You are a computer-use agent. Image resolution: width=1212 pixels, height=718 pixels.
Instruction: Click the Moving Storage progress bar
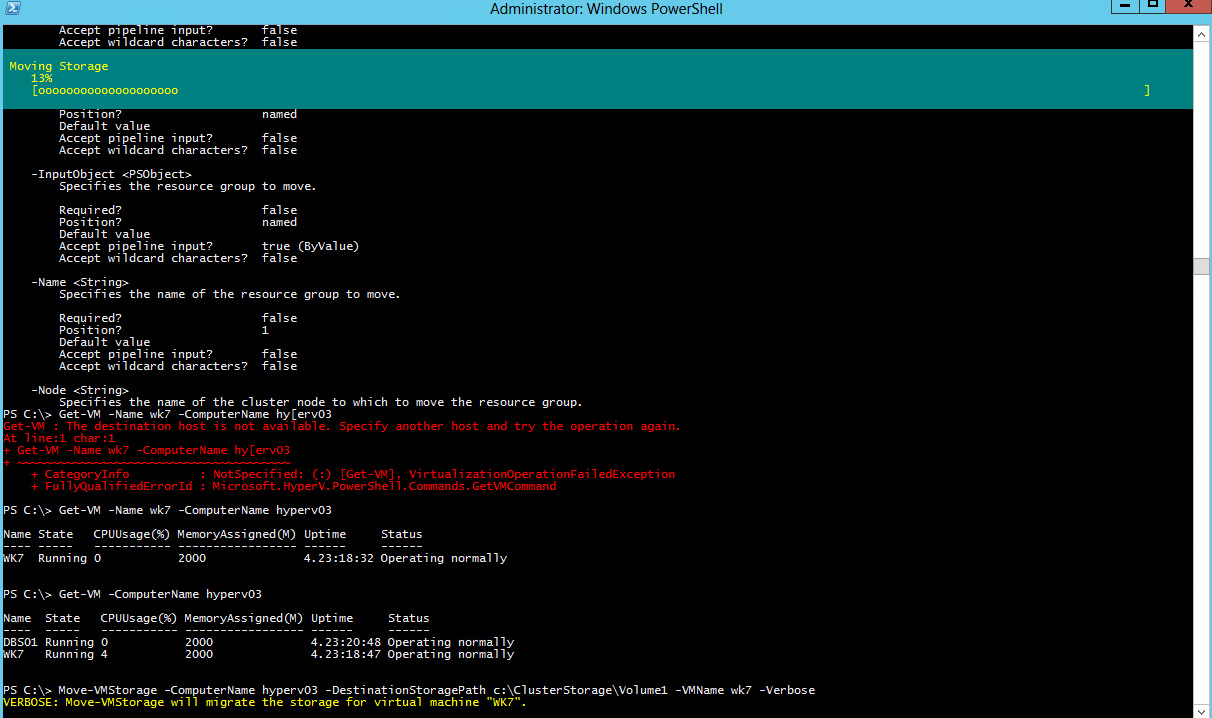pyautogui.click(x=590, y=91)
